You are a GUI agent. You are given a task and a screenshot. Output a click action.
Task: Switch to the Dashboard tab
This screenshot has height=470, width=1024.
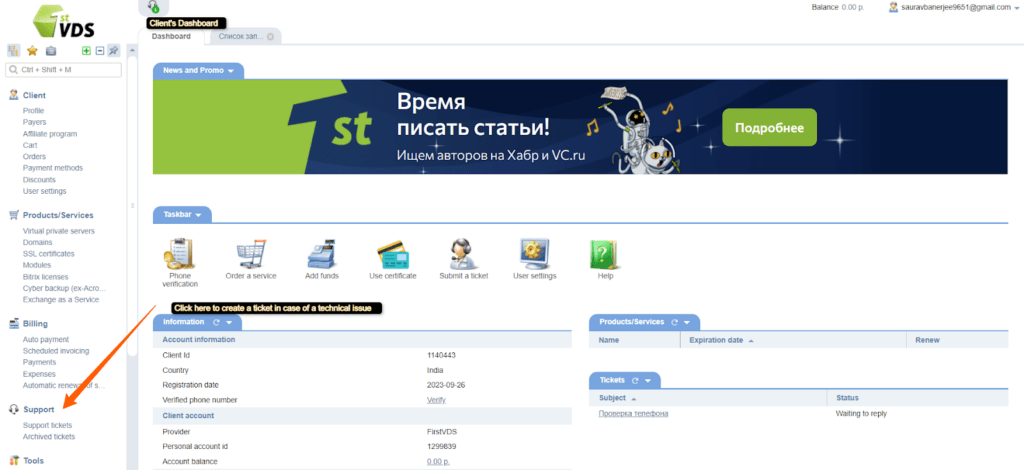point(171,37)
